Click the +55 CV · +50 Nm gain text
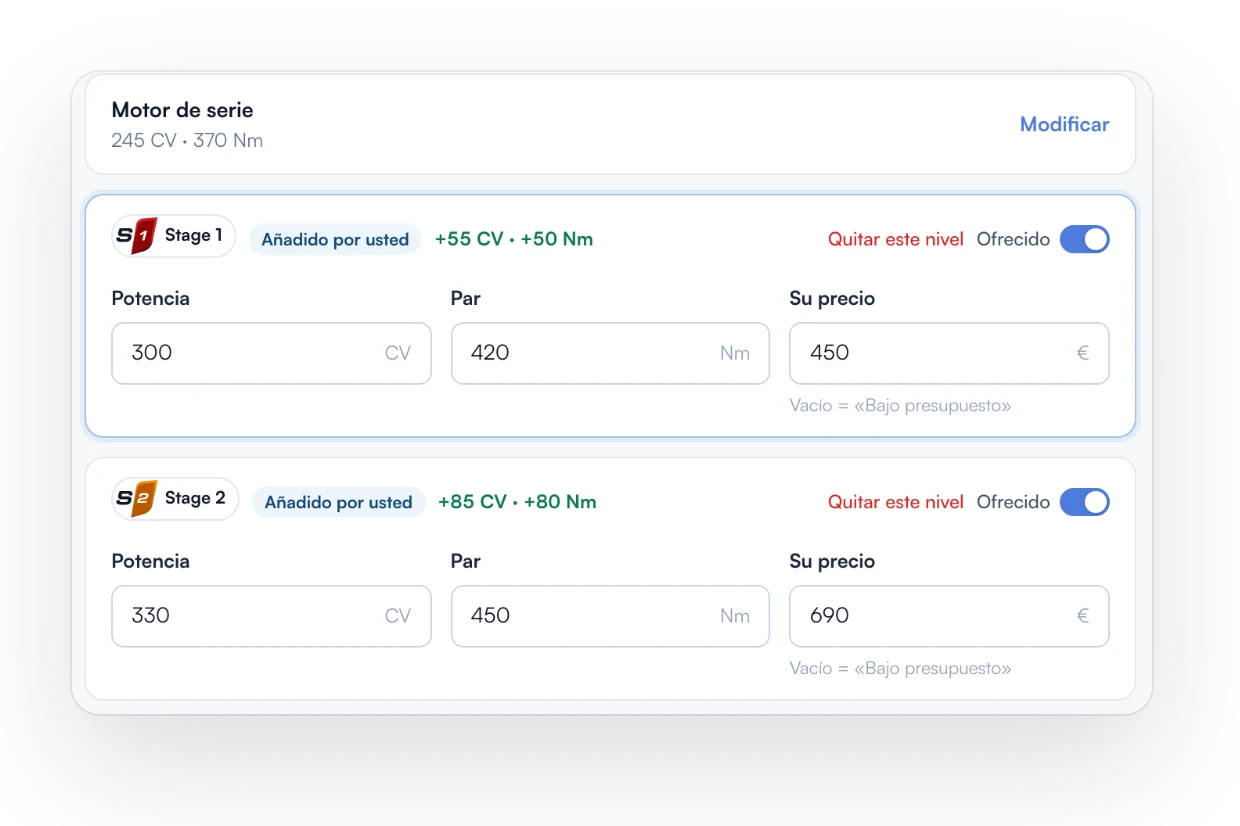This screenshot has width=1240, height=826. (x=514, y=239)
